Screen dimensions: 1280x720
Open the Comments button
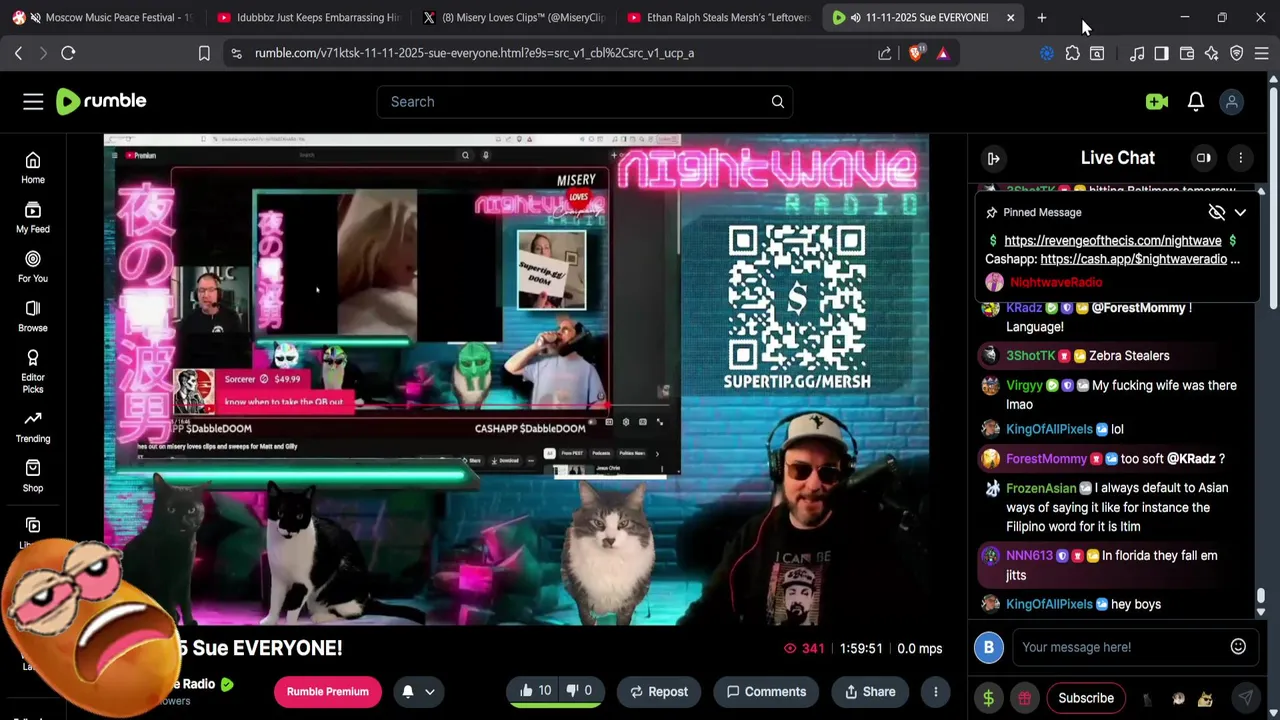pos(766,691)
